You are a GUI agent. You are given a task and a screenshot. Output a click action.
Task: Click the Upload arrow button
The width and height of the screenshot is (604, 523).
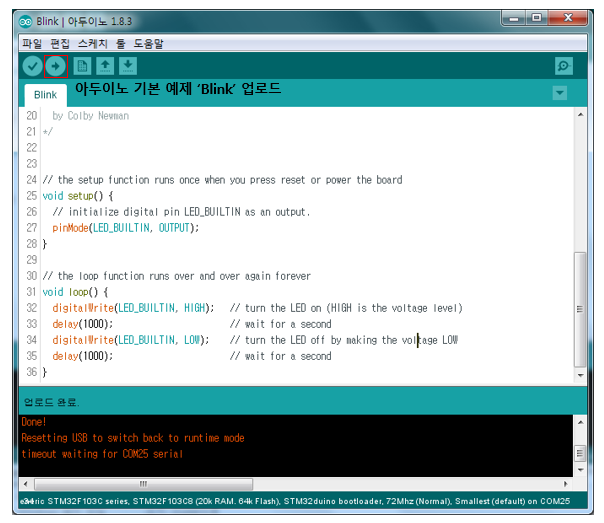55,66
